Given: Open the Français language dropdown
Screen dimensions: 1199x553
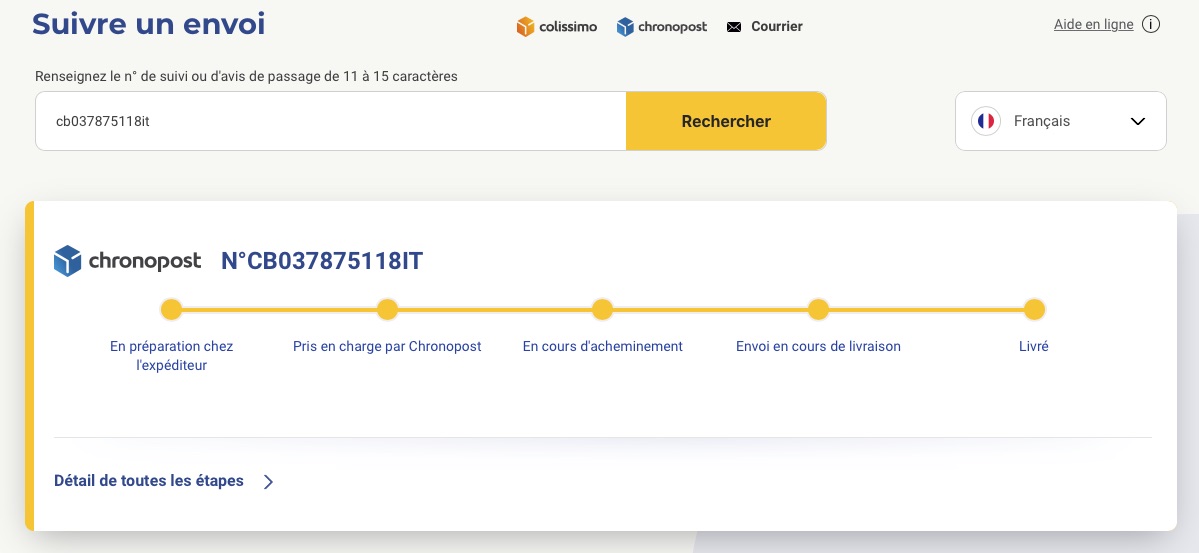Looking at the screenshot, I should [1061, 121].
